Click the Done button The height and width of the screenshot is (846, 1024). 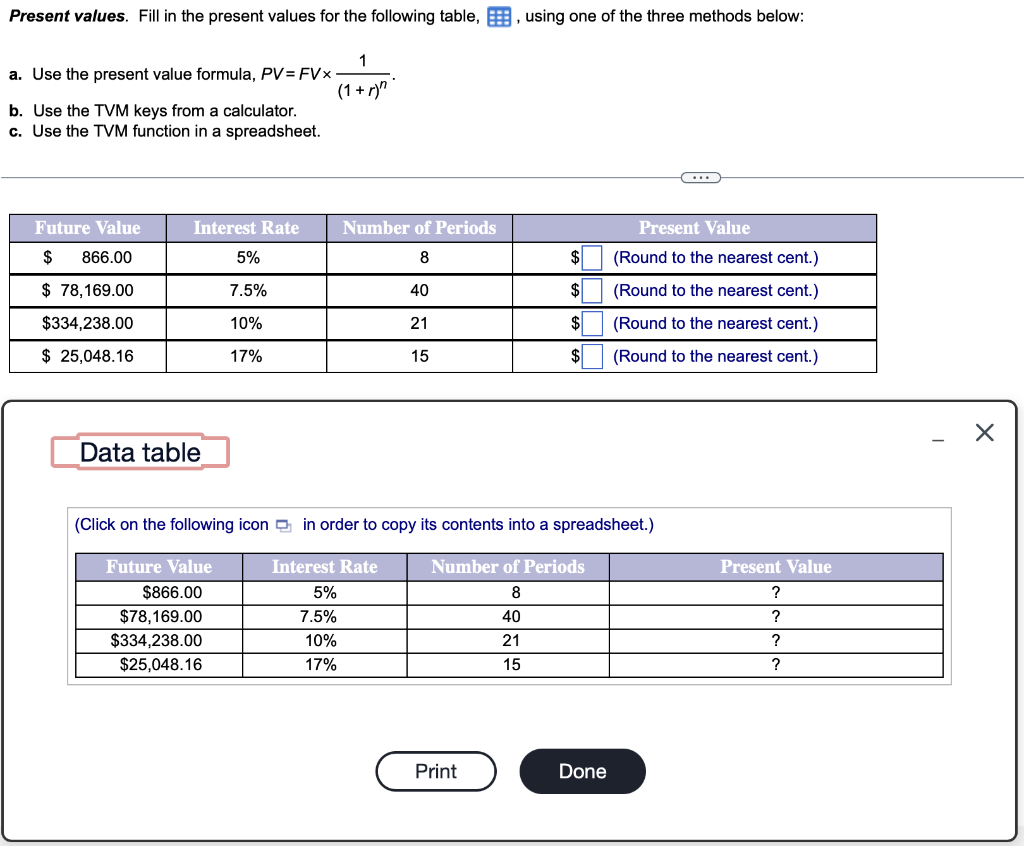pyautogui.click(x=582, y=771)
